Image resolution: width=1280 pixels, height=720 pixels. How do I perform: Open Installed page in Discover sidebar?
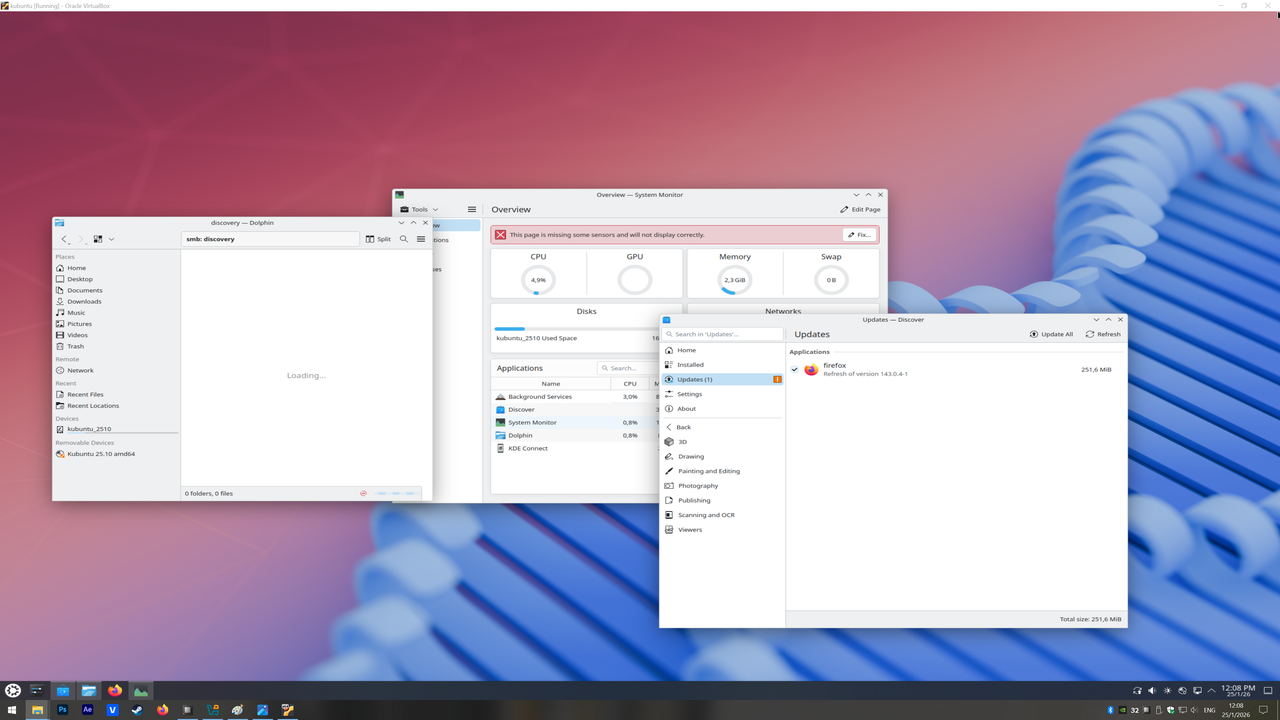tap(722, 365)
